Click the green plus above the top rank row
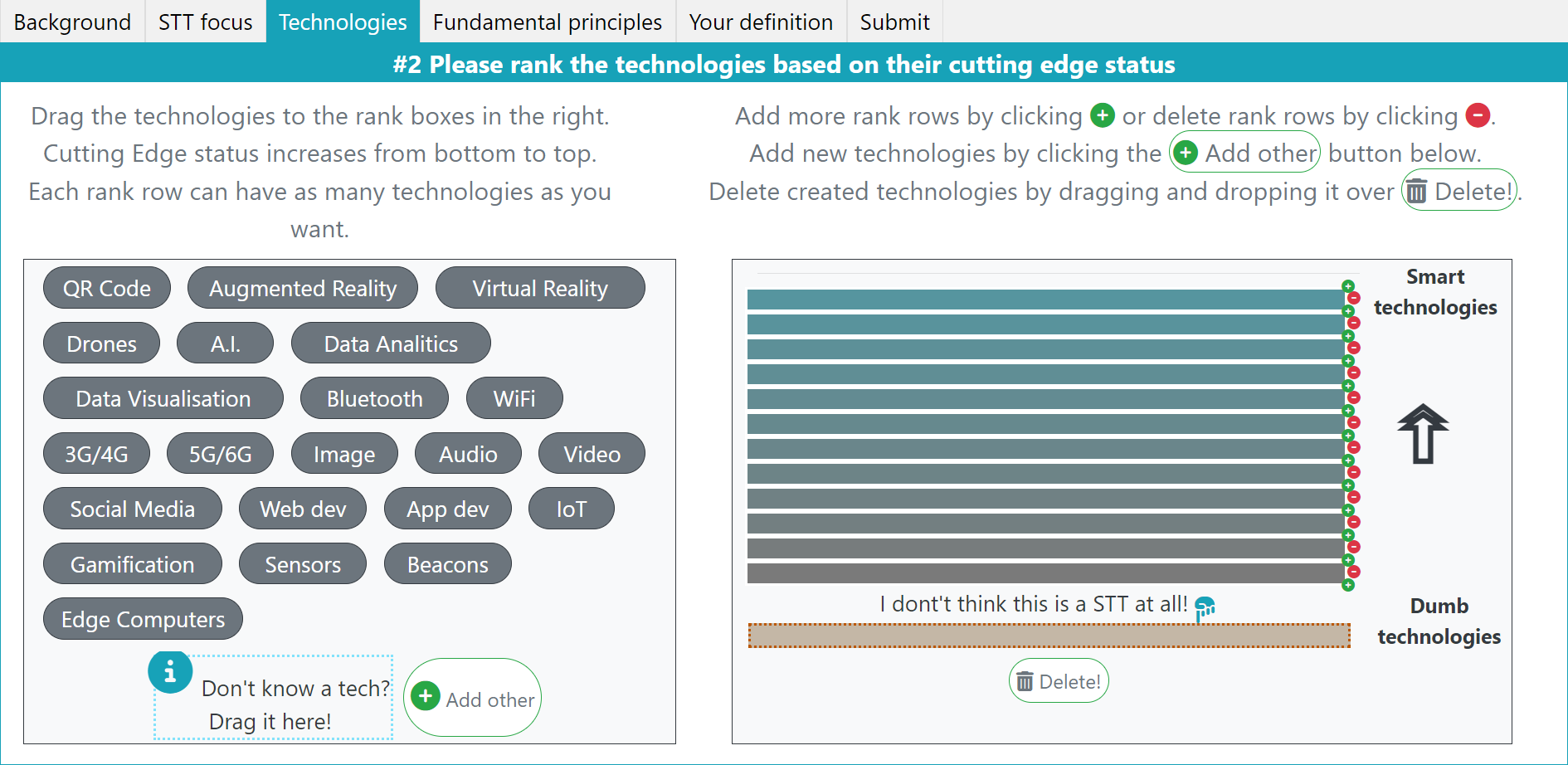The height and width of the screenshot is (765, 1568). click(x=1348, y=286)
